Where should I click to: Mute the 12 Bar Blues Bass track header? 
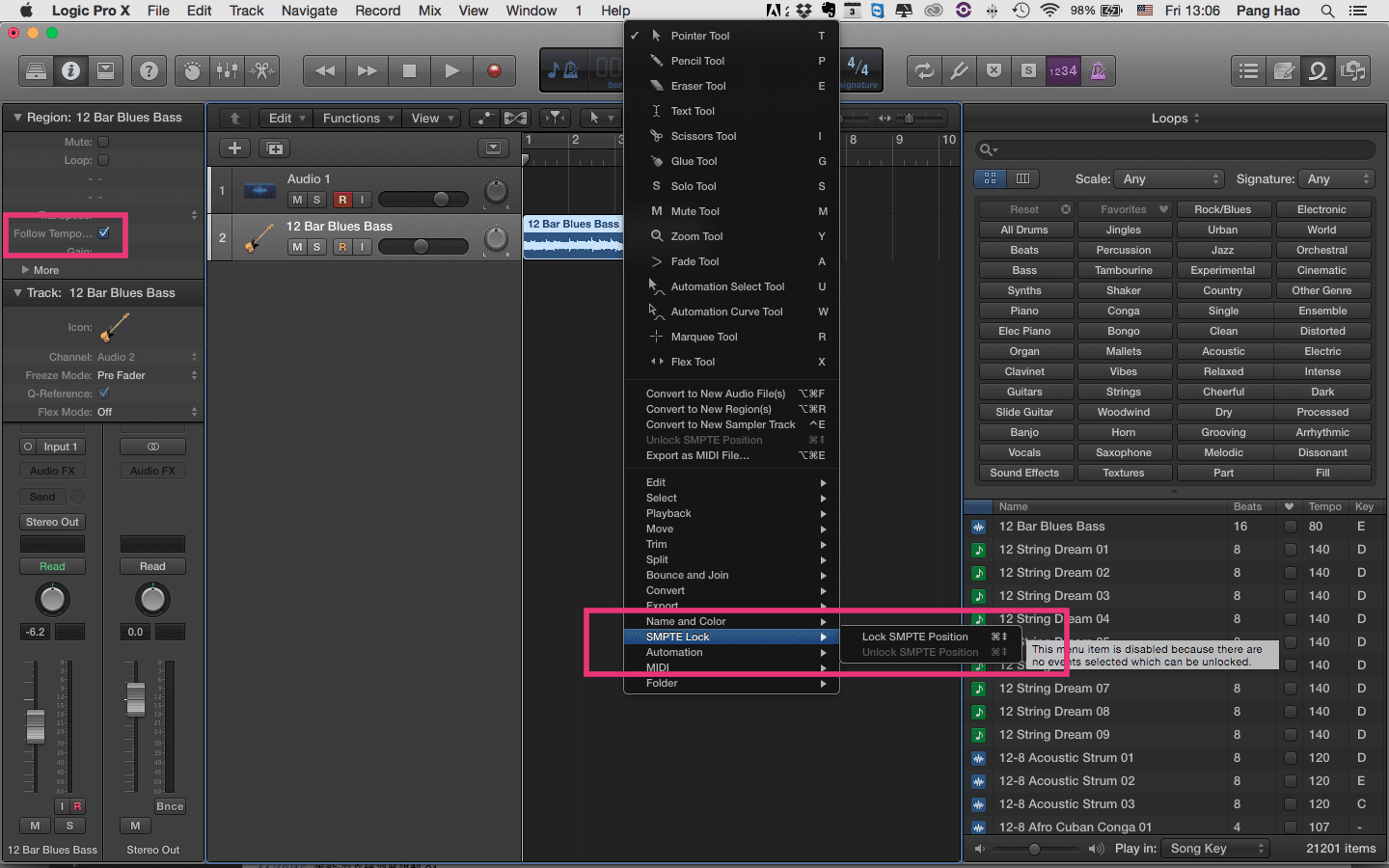point(297,247)
